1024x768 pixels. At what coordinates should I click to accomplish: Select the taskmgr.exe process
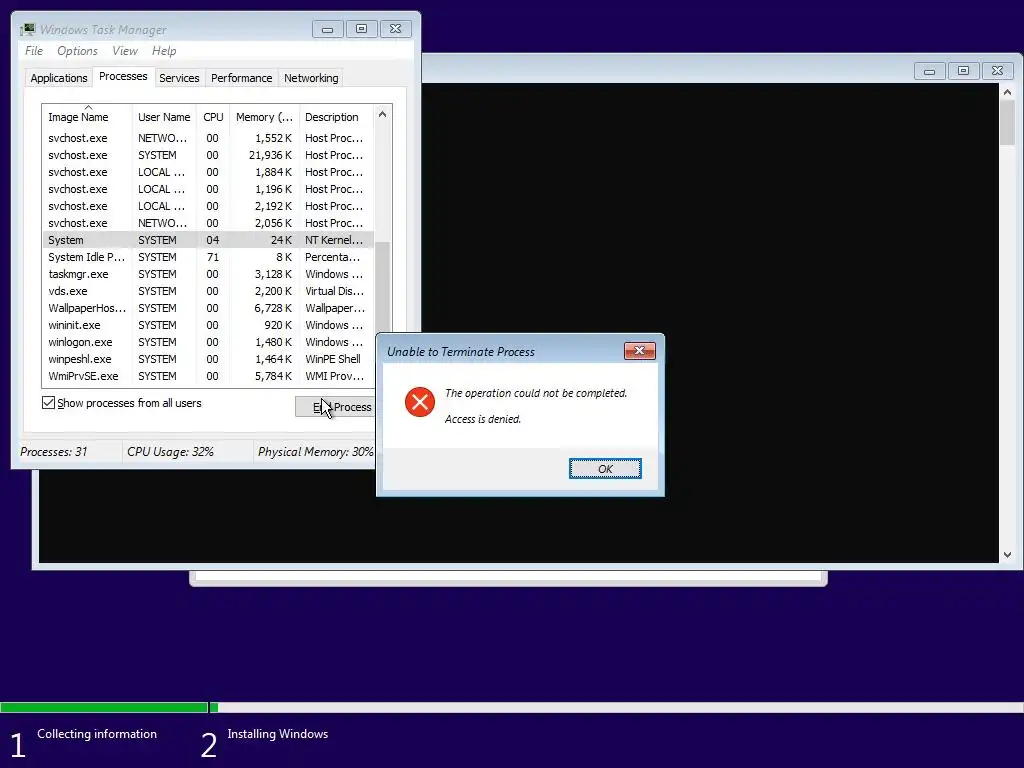(208, 274)
